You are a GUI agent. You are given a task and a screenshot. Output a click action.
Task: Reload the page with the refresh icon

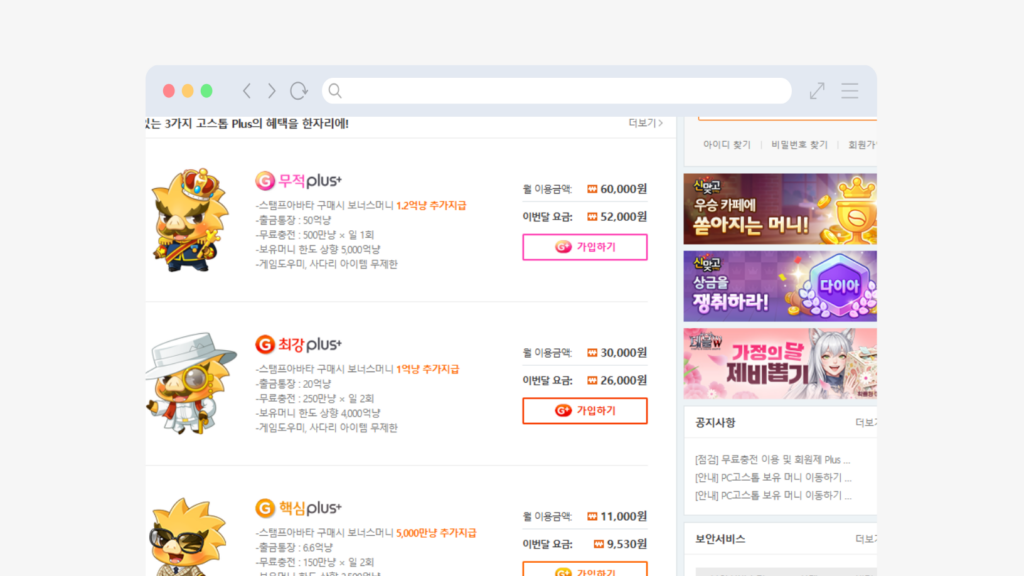pyautogui.click(x=298, y=91)
